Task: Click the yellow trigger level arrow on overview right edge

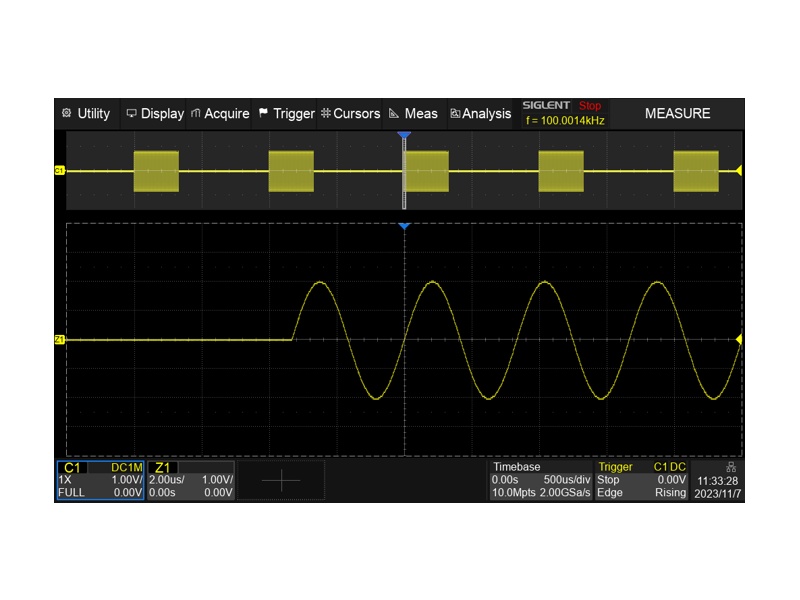Action: coord(739,171)
